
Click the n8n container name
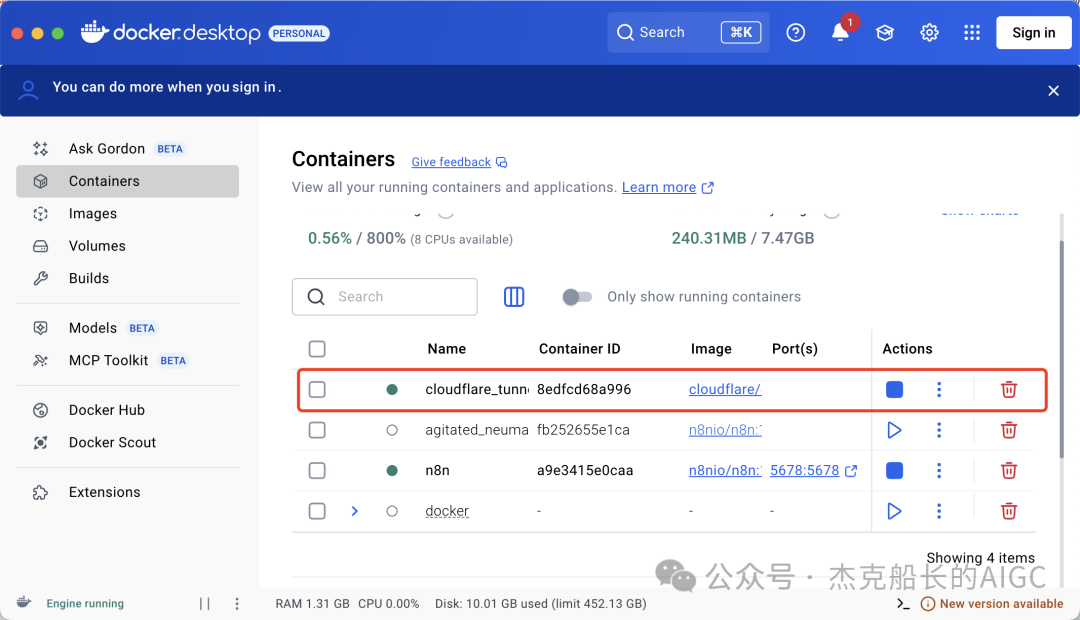click(437, 471)
